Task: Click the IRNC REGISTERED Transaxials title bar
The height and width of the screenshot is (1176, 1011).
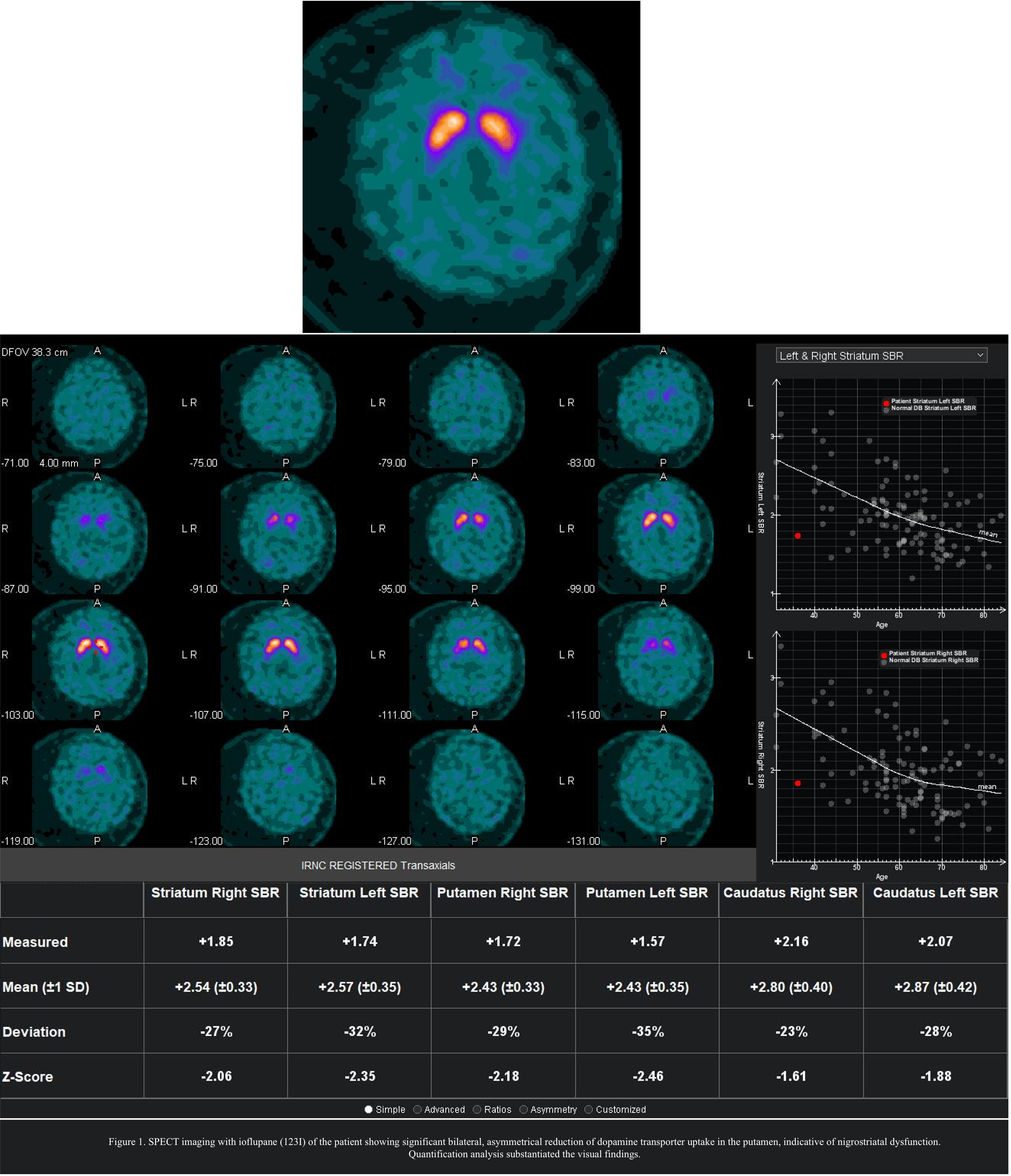Action: click(x=378, y=866)
